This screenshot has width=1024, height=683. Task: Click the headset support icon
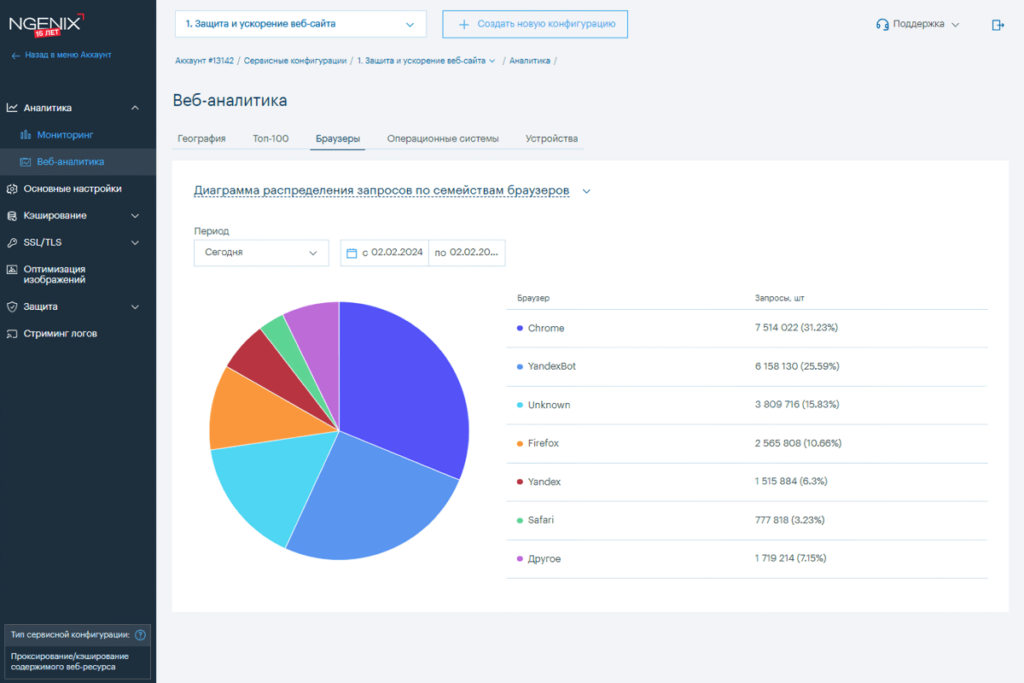click(882, 24)
